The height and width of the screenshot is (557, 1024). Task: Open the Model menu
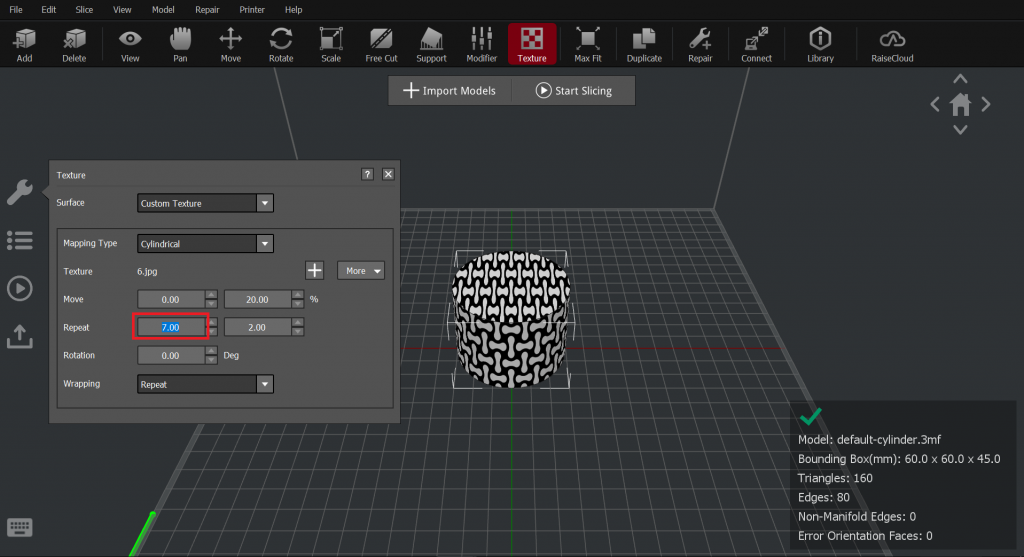click(x=163, y=10)
